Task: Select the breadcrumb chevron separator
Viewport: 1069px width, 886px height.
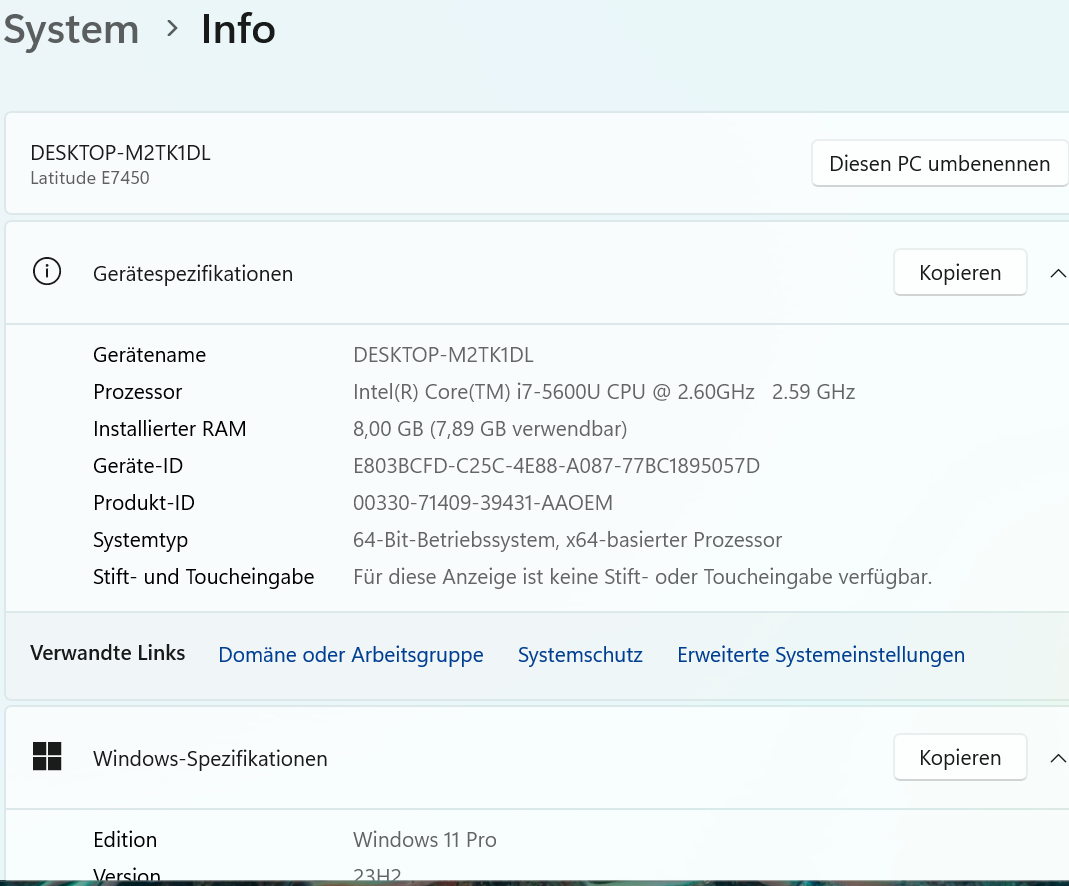Action: pyautogui.click(x=172, y=29)
